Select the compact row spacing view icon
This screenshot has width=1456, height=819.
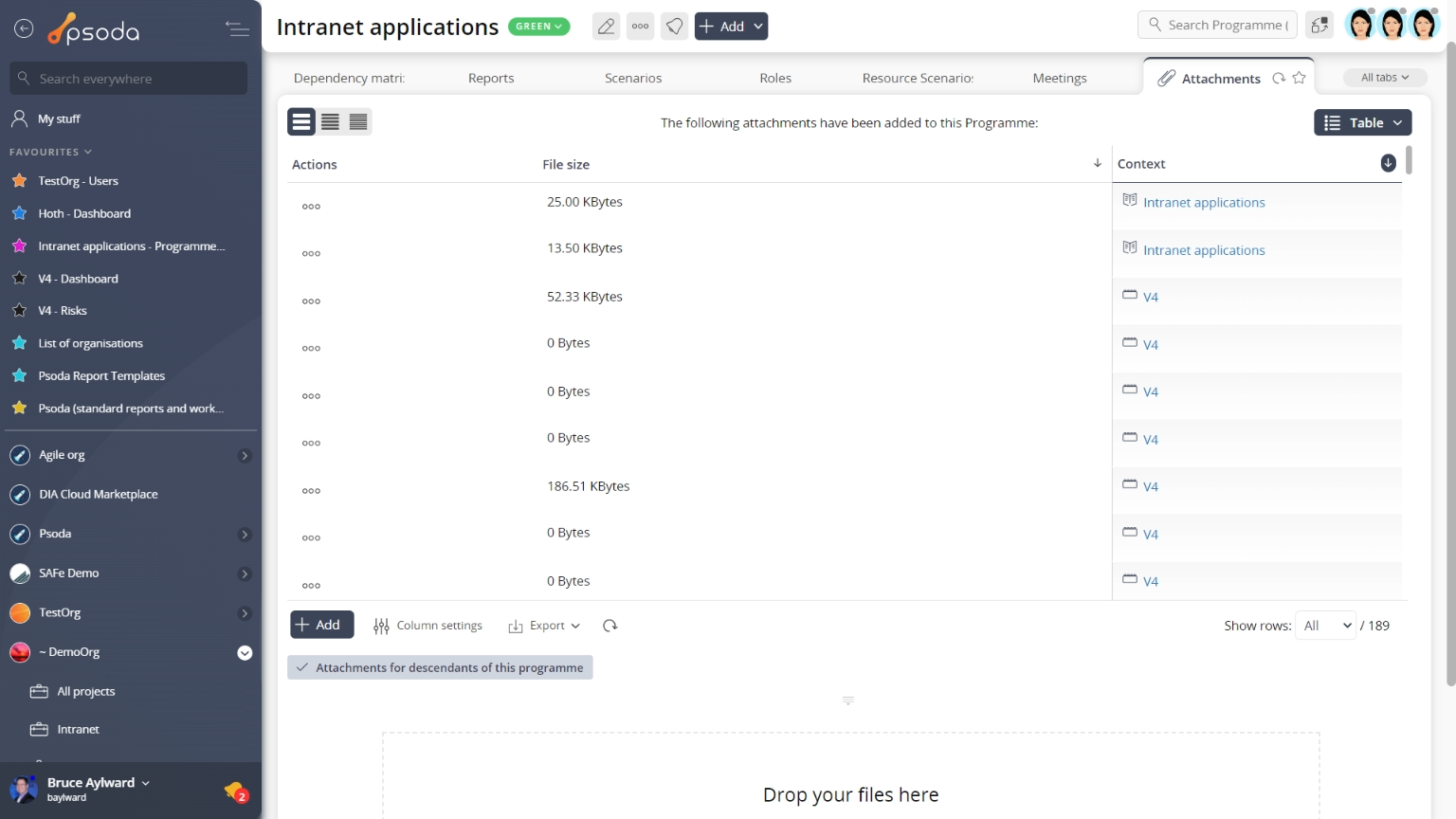coord(358,121)
